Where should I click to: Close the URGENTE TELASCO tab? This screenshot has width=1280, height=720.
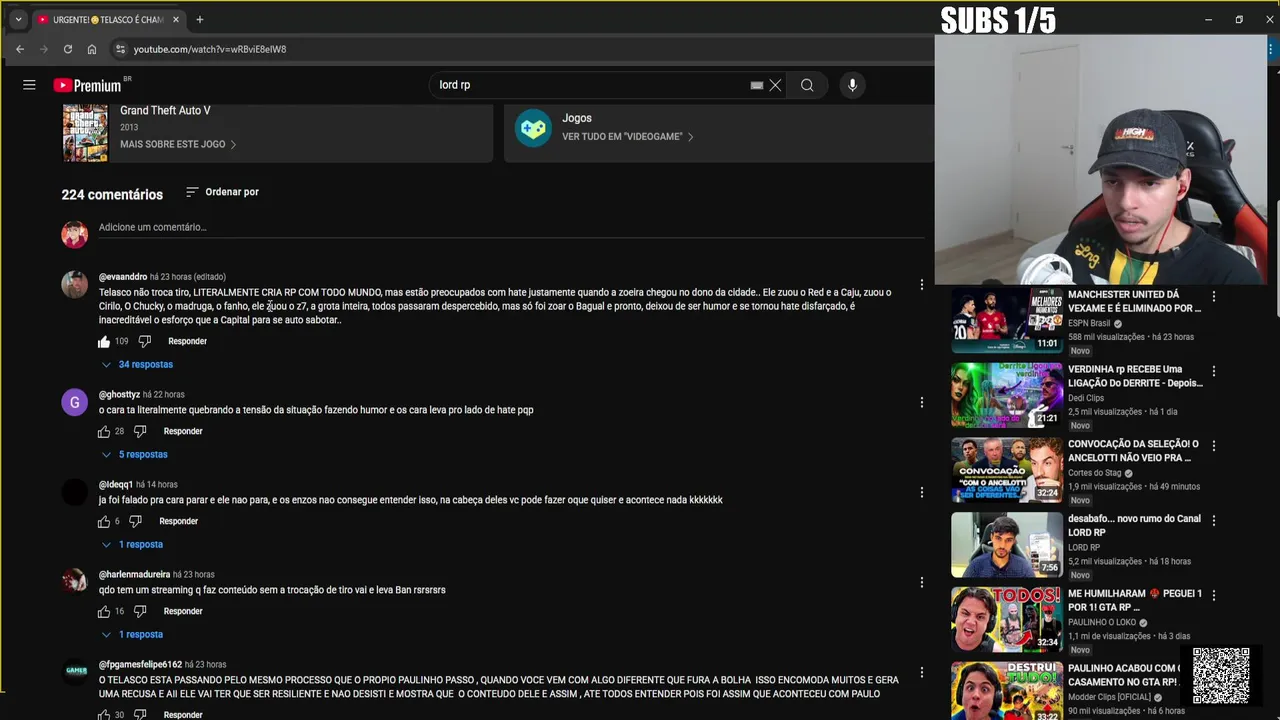pos(176,19)
